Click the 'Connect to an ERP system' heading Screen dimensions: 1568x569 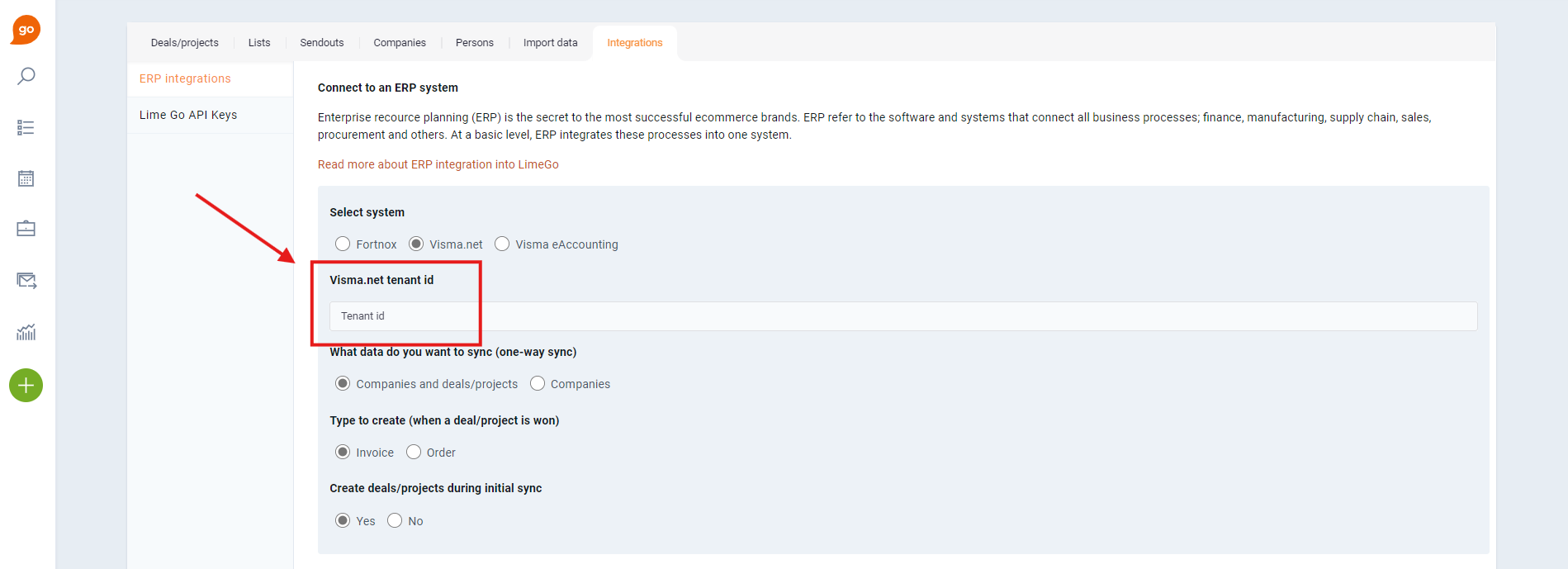[x=388, y=88]
